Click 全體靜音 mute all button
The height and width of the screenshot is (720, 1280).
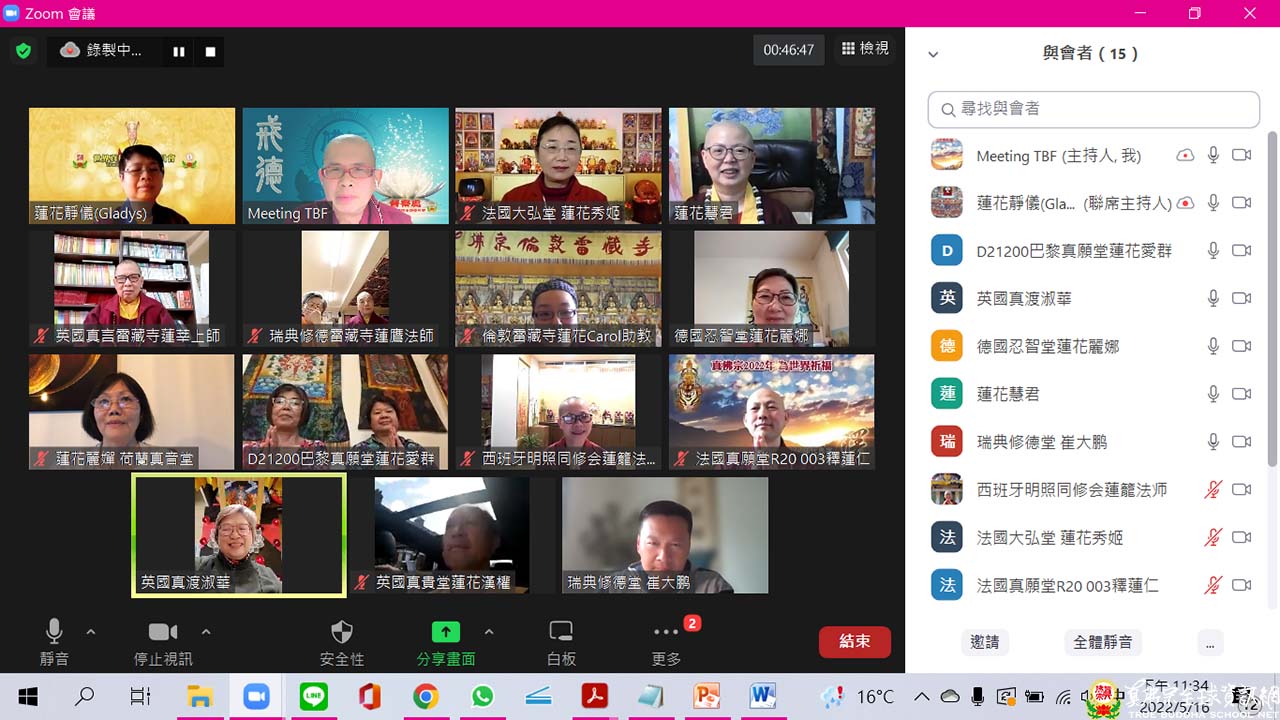coord(1102,642)
